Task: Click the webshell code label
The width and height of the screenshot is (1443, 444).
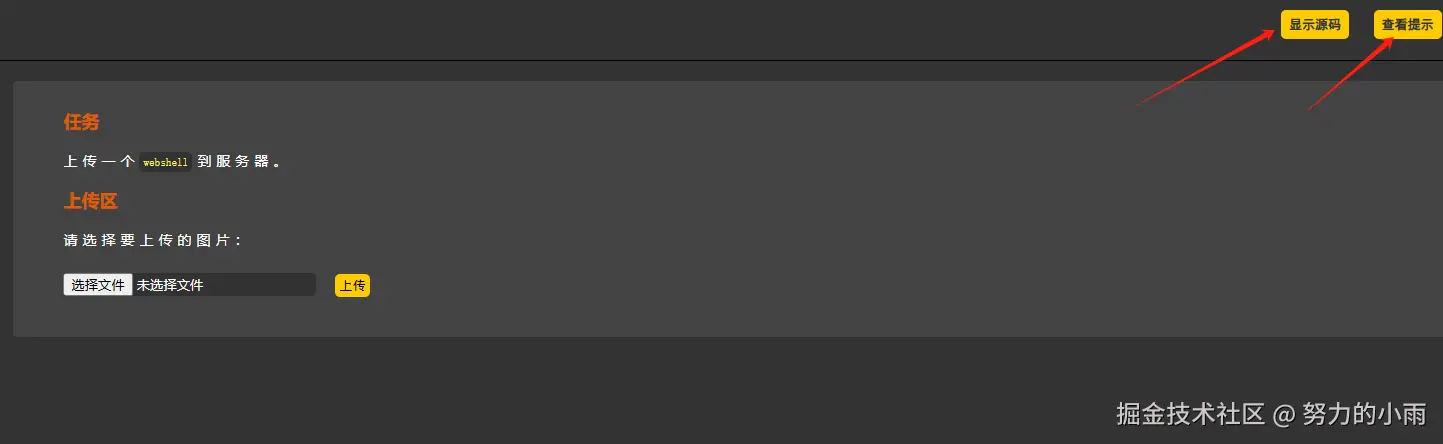Action: (x=165, y=162)
